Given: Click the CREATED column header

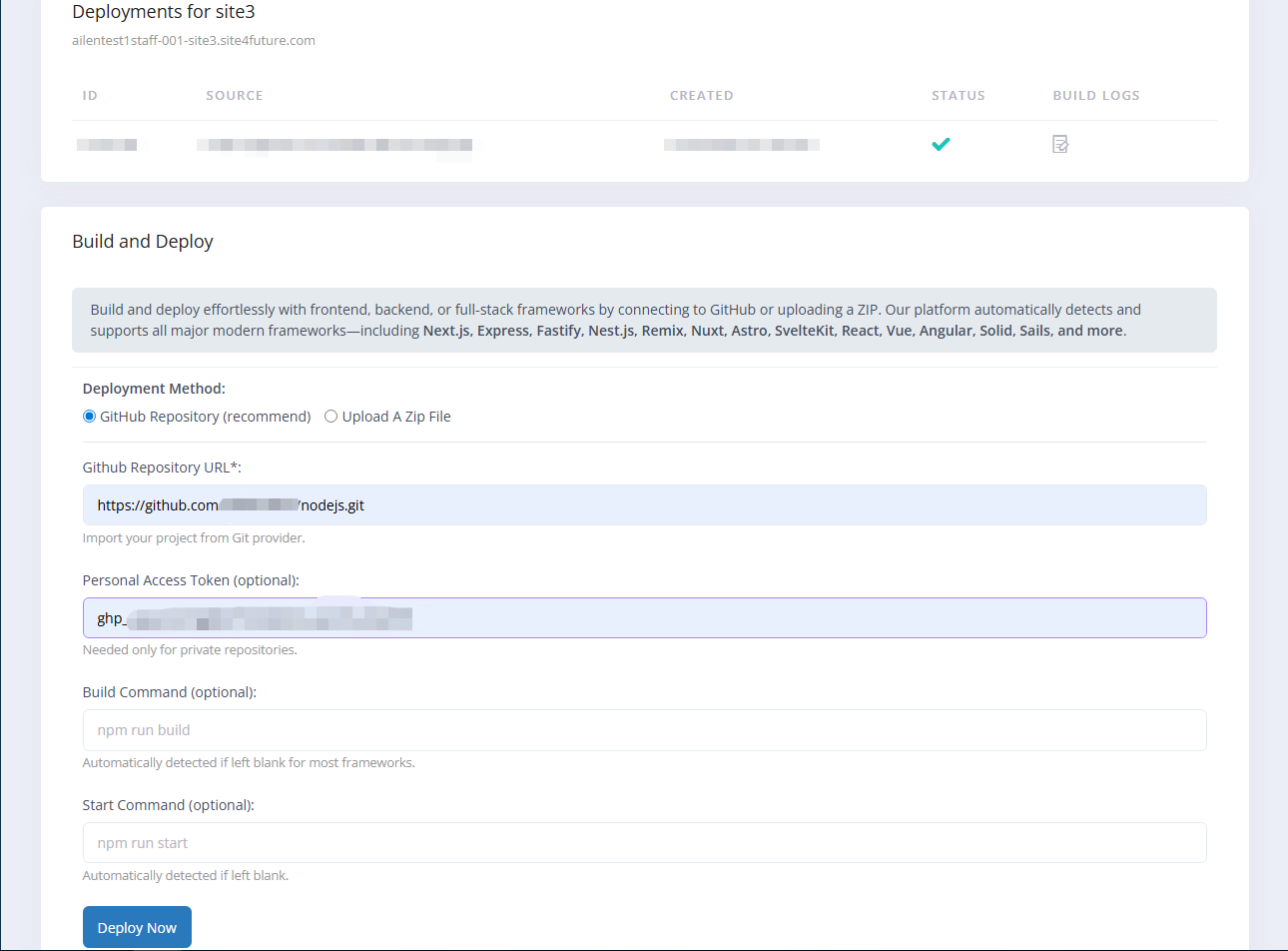Looking at the screenshot, I should click(701, 96).
